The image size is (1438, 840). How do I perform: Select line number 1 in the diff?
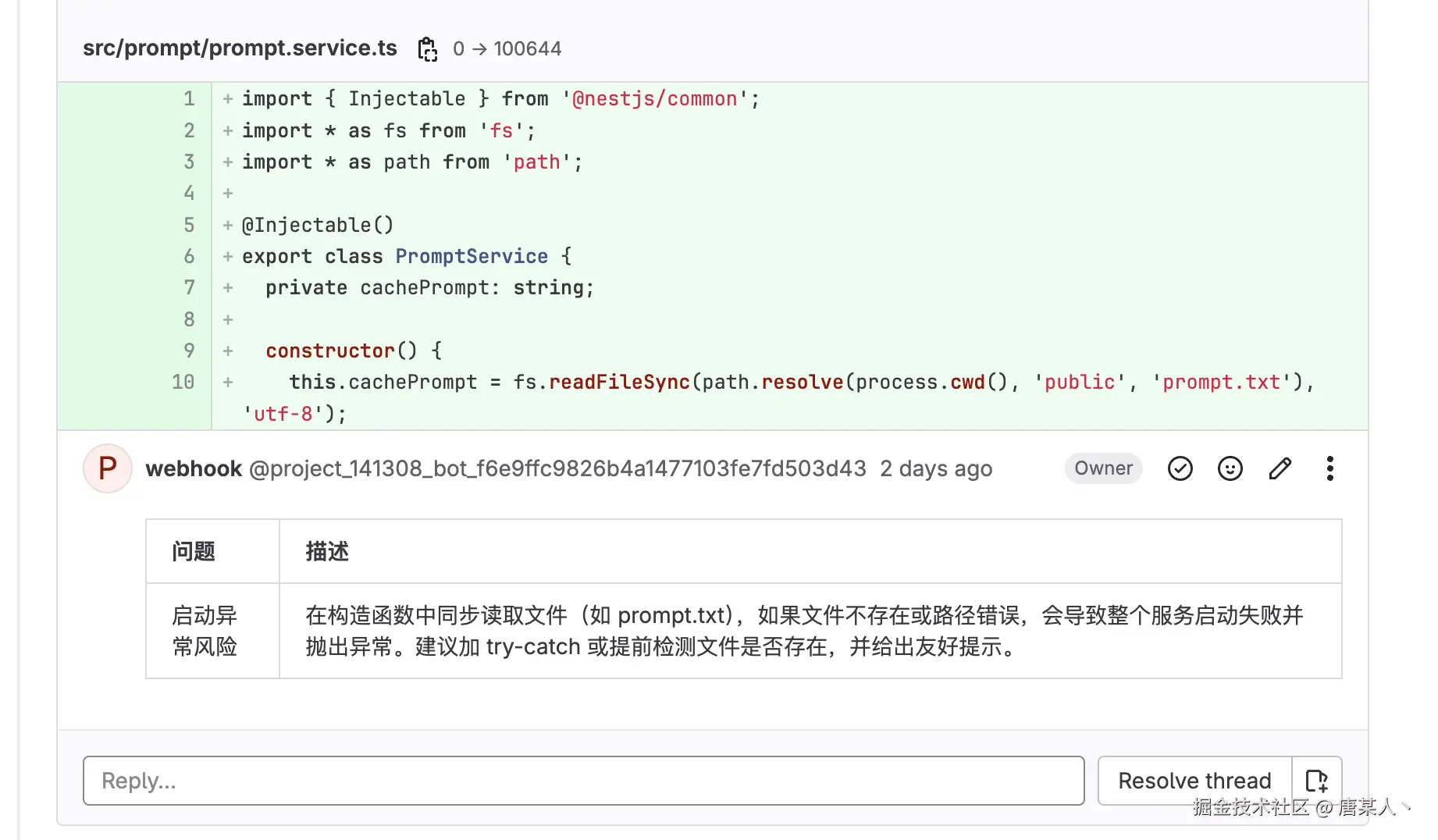189,99
